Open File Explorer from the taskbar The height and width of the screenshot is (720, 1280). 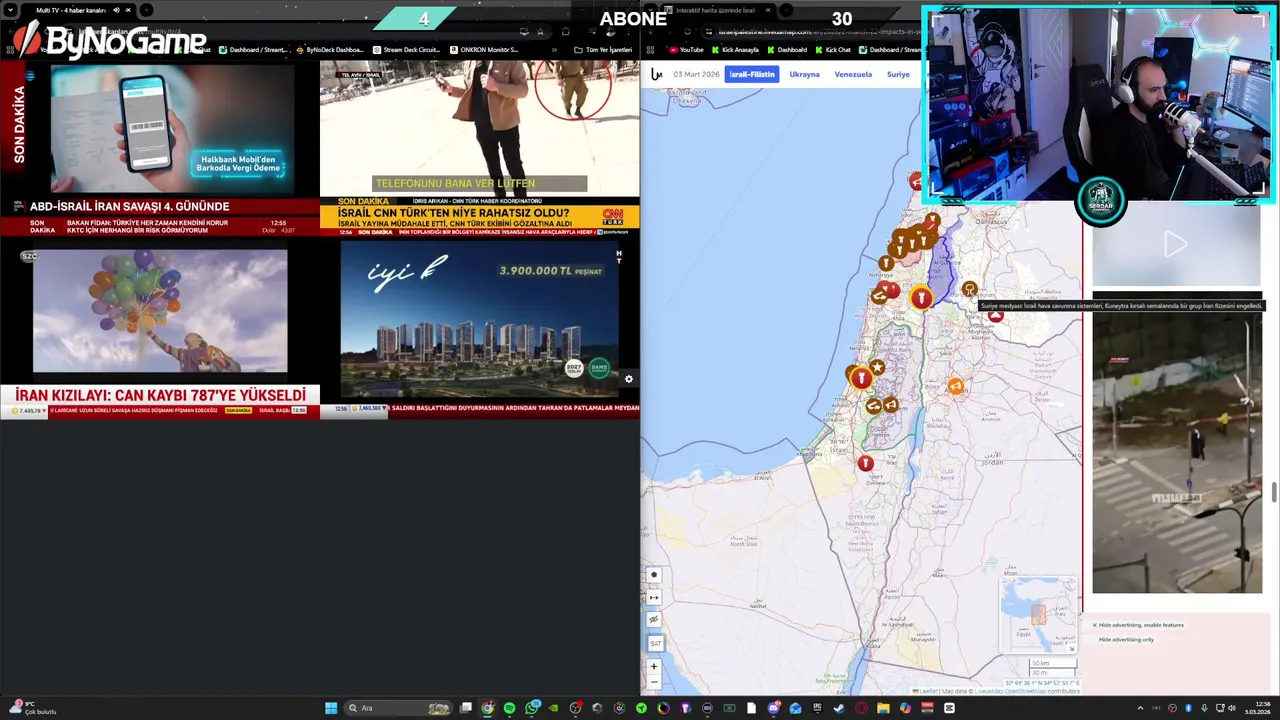pos(883,708)
